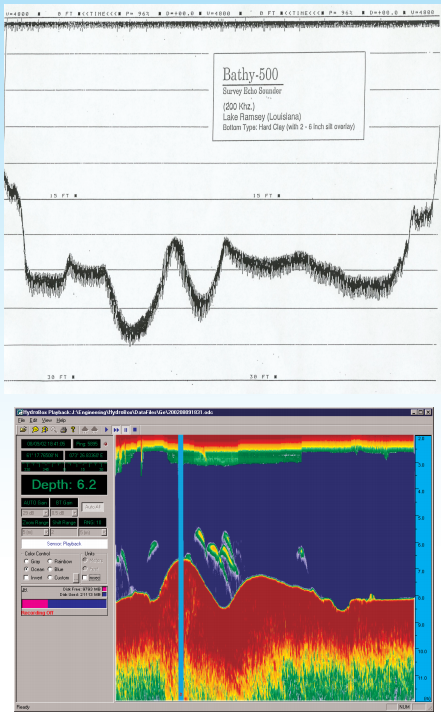Open the Zoom Range value dropdown
This screenshot has height=719, width=441.
[46, 532]
